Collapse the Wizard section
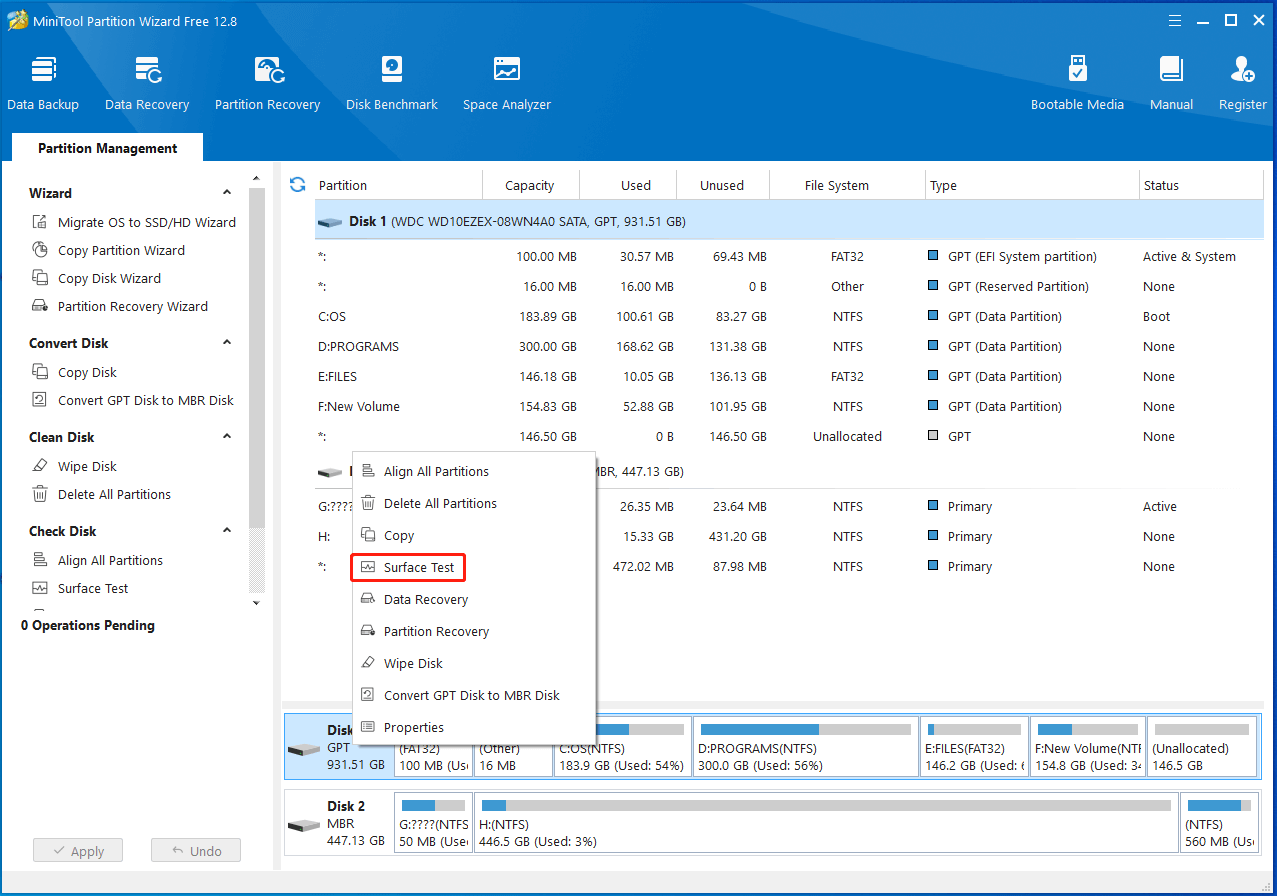 pyautogui.click(x=227, y=192)
